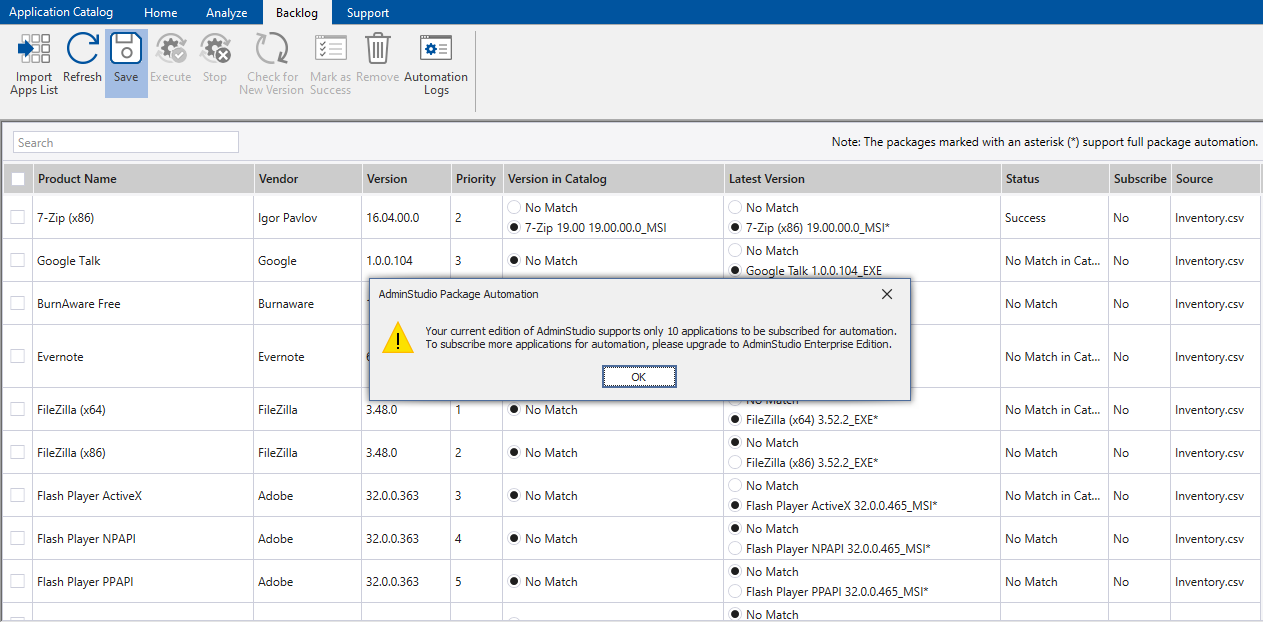Check the 7-Zip (x86) row checkbox
This screenshot has width=1263, height=623.
point(18,217)
